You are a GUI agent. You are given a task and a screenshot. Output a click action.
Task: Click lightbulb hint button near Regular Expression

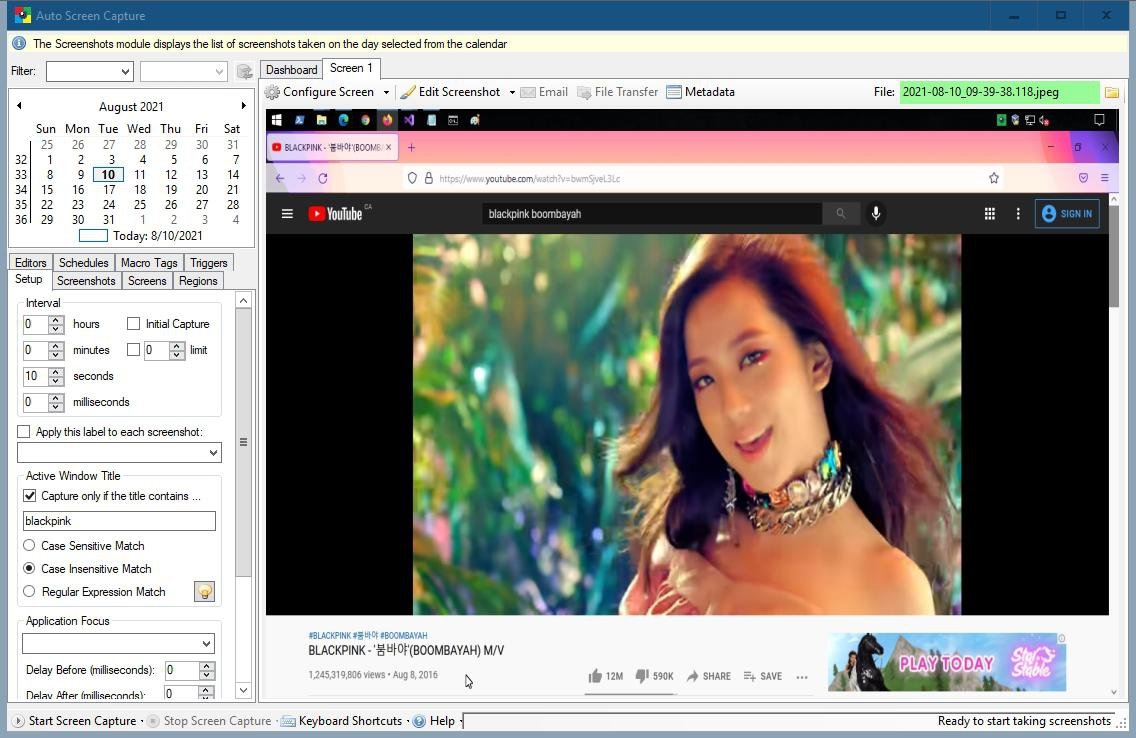point(205,592)
